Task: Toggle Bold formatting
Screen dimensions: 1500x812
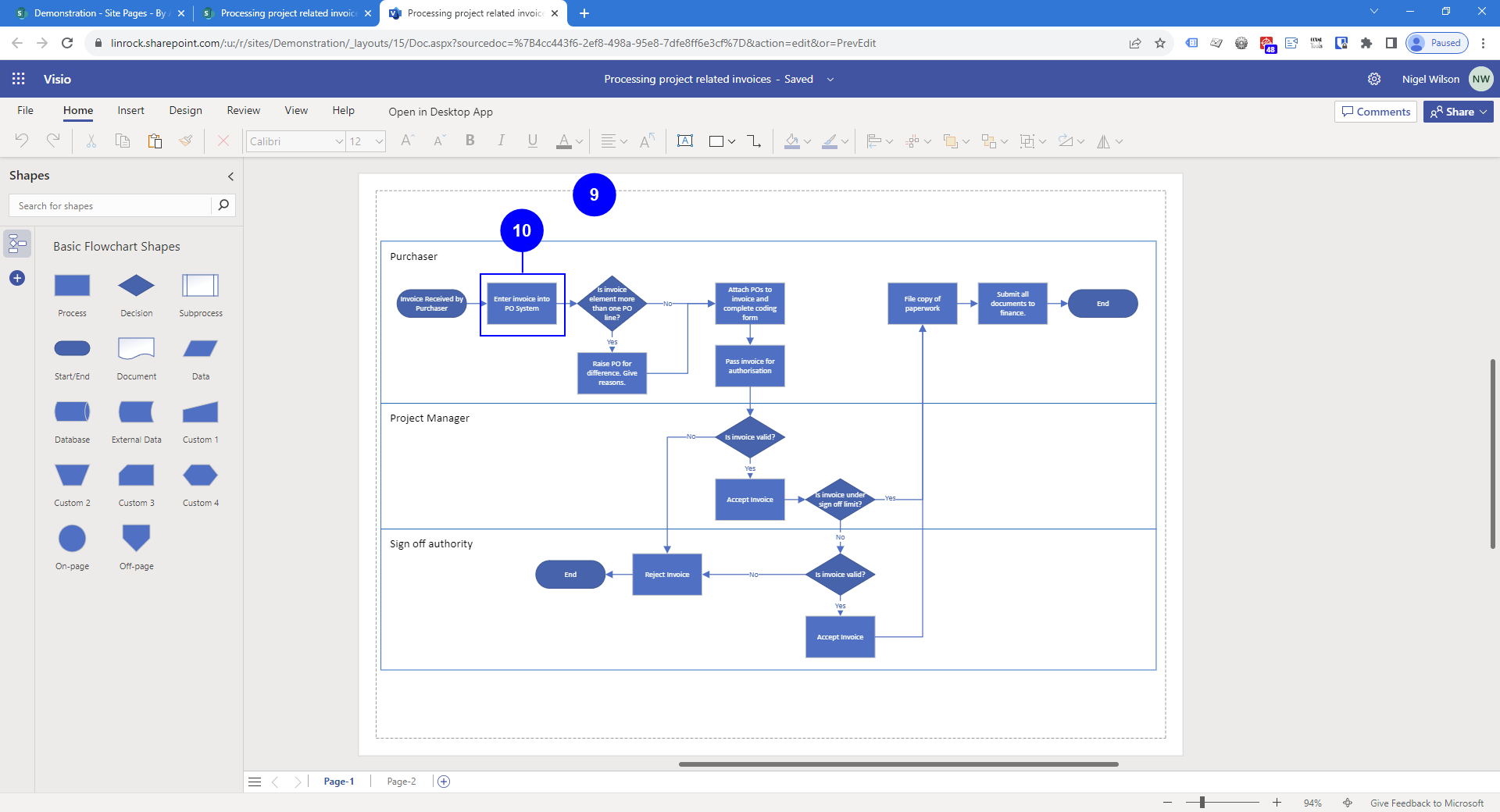Action: click(470, 141)
